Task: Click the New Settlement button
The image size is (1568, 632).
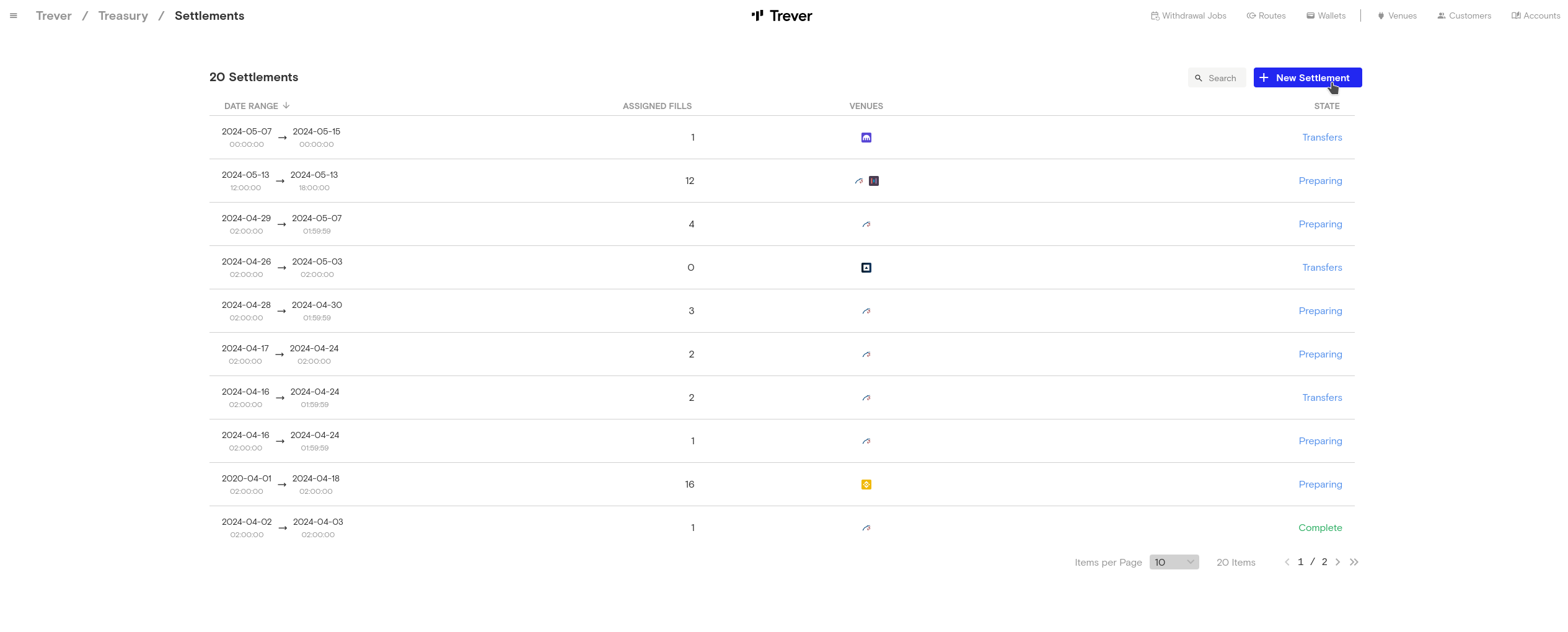Action: (1307, 78)
